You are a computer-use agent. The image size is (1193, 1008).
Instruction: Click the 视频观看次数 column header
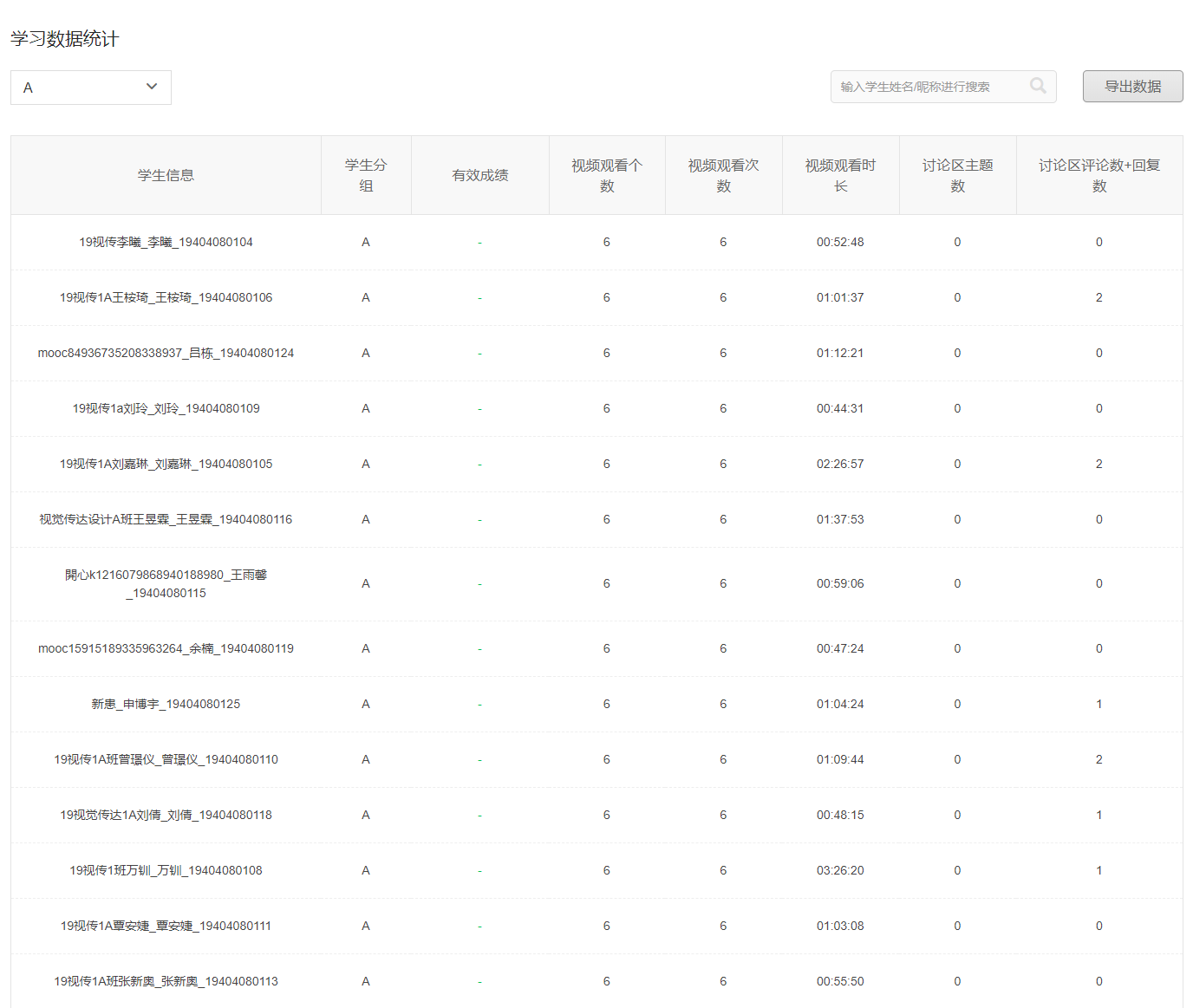tap(723, 175)
